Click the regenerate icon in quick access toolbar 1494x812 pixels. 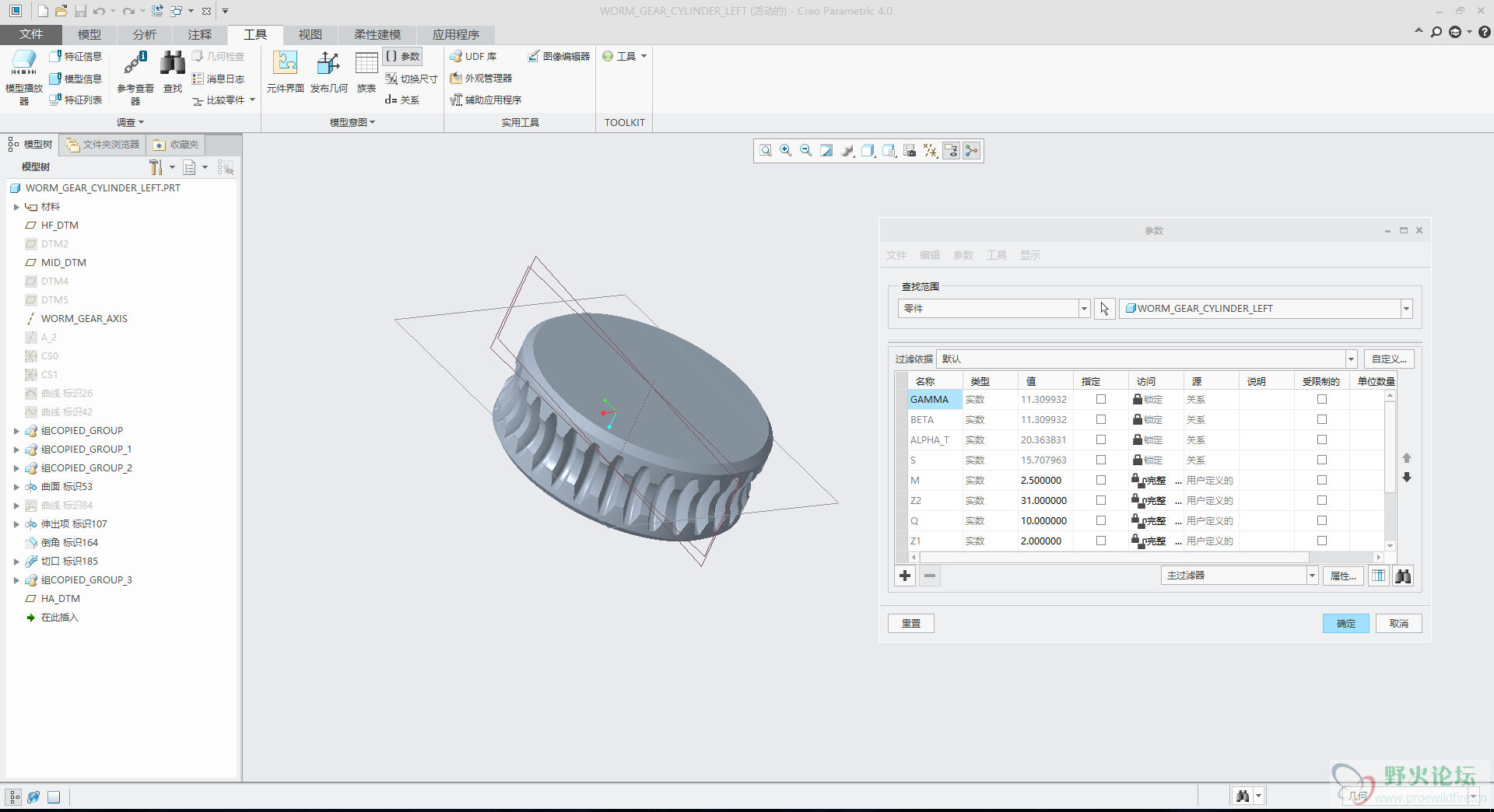pyautogui.click(x=157, y=11)
